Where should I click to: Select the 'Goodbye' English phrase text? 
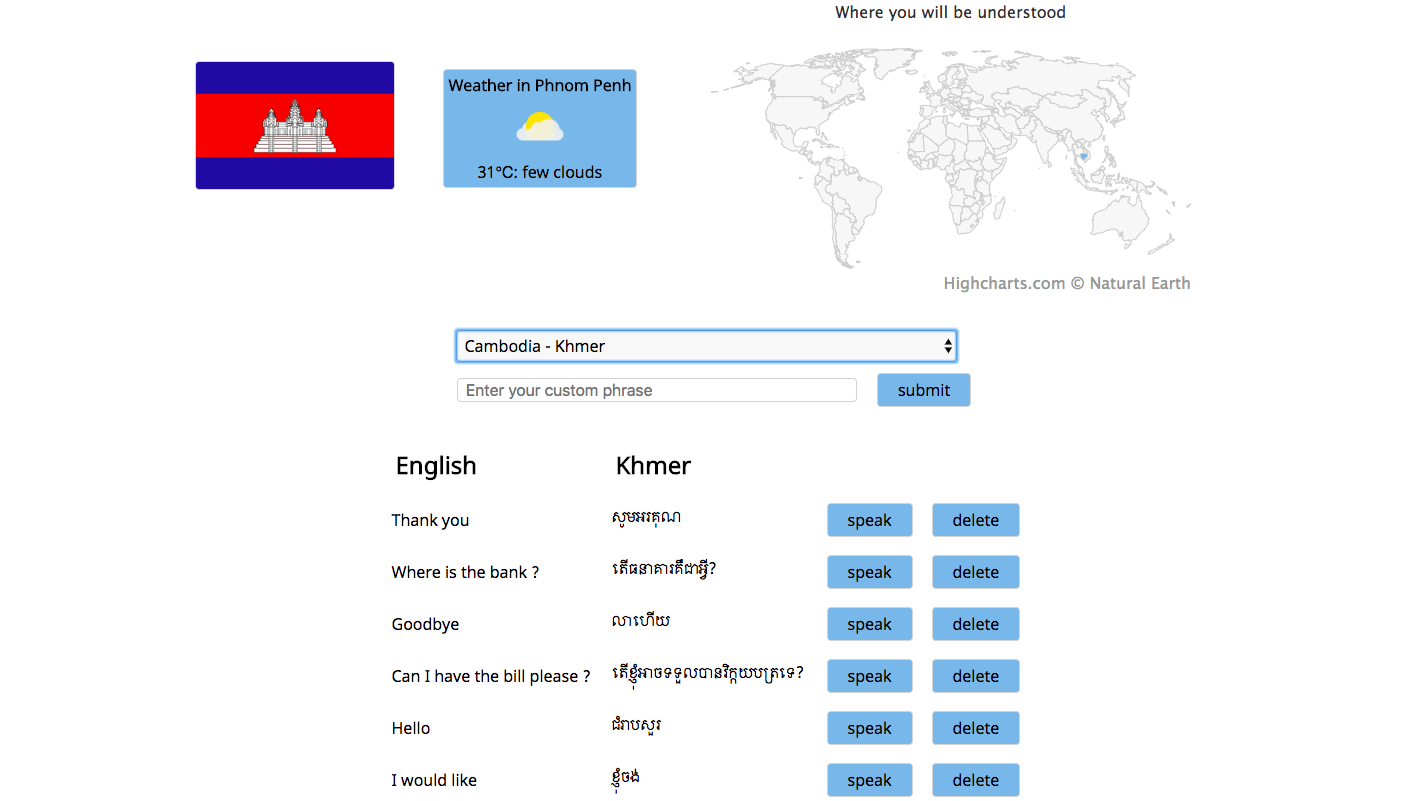pyautogui.click(x=425, y=624)
